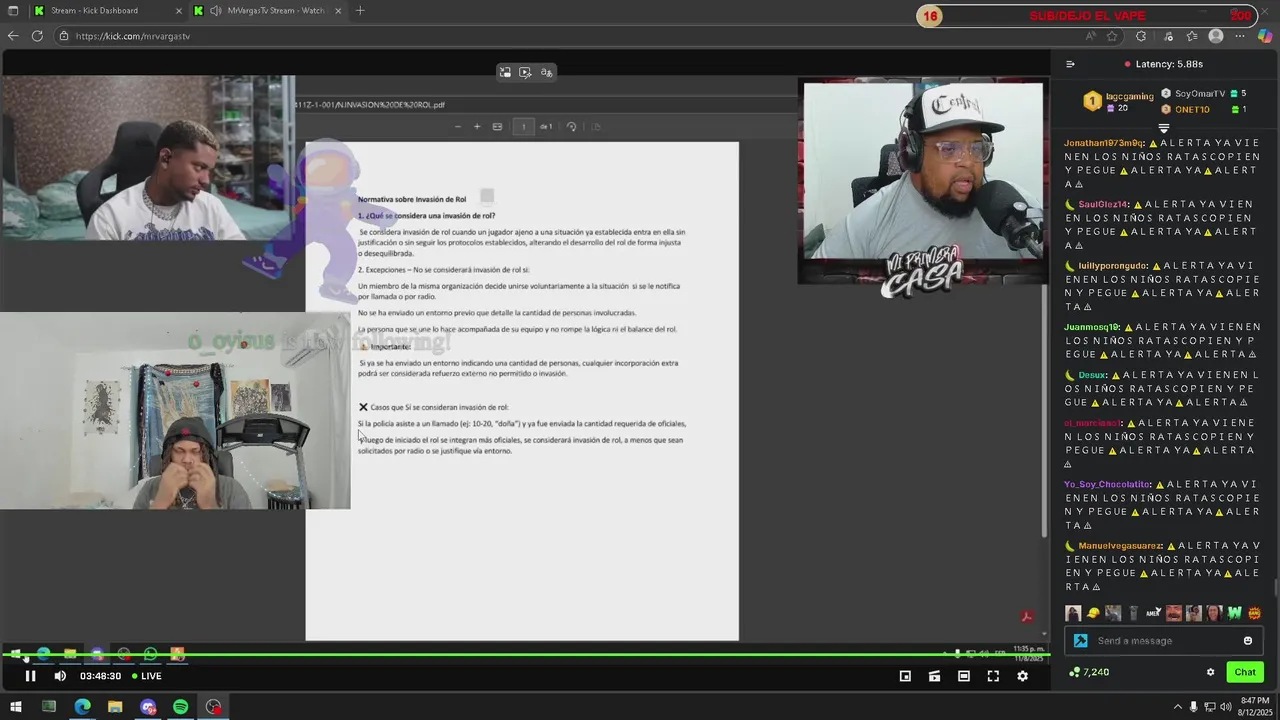Open lagcgaming's first-place leaderboard entry

(1120, 100)
